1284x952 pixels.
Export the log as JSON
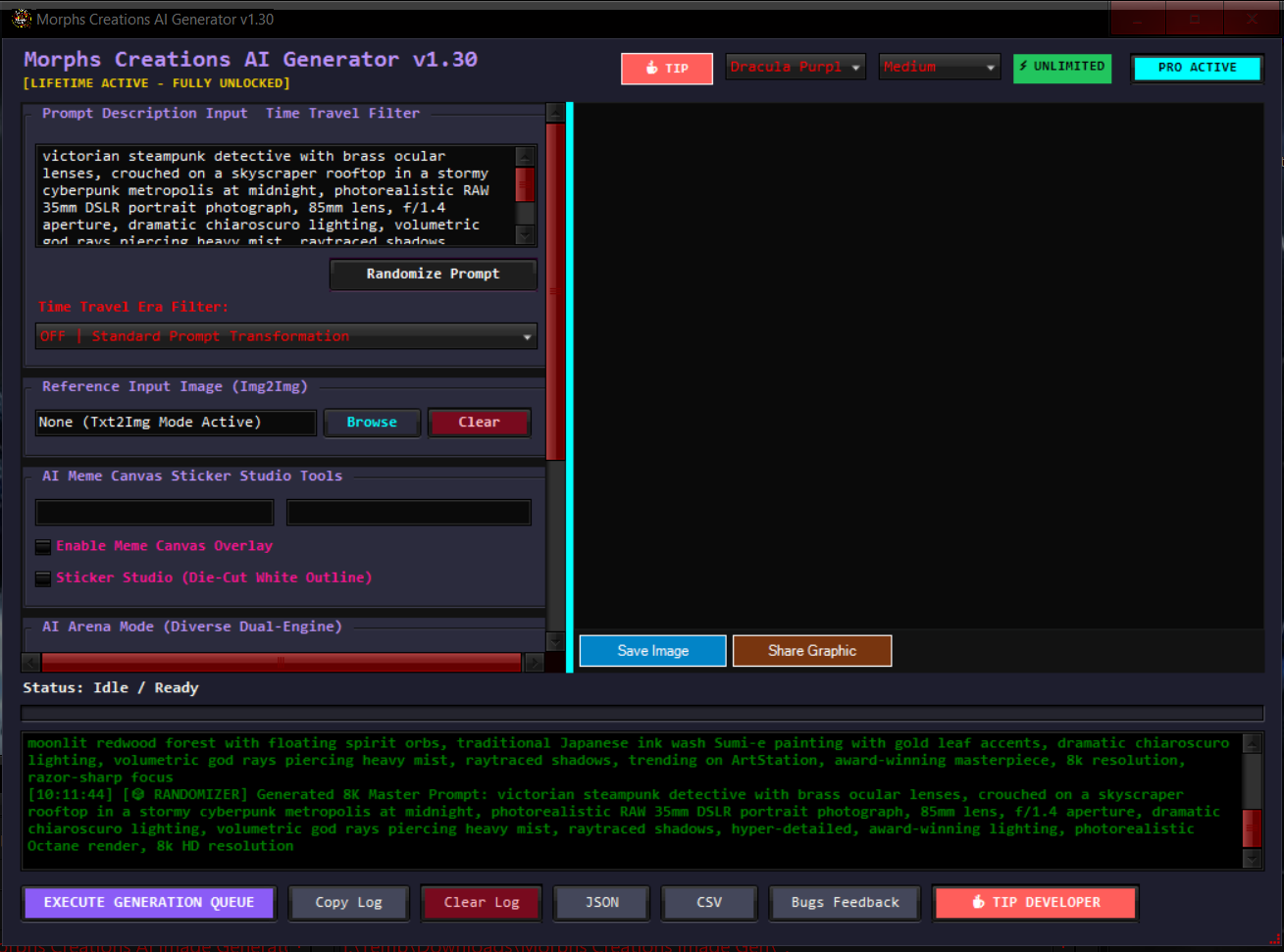tap(602, 903)
